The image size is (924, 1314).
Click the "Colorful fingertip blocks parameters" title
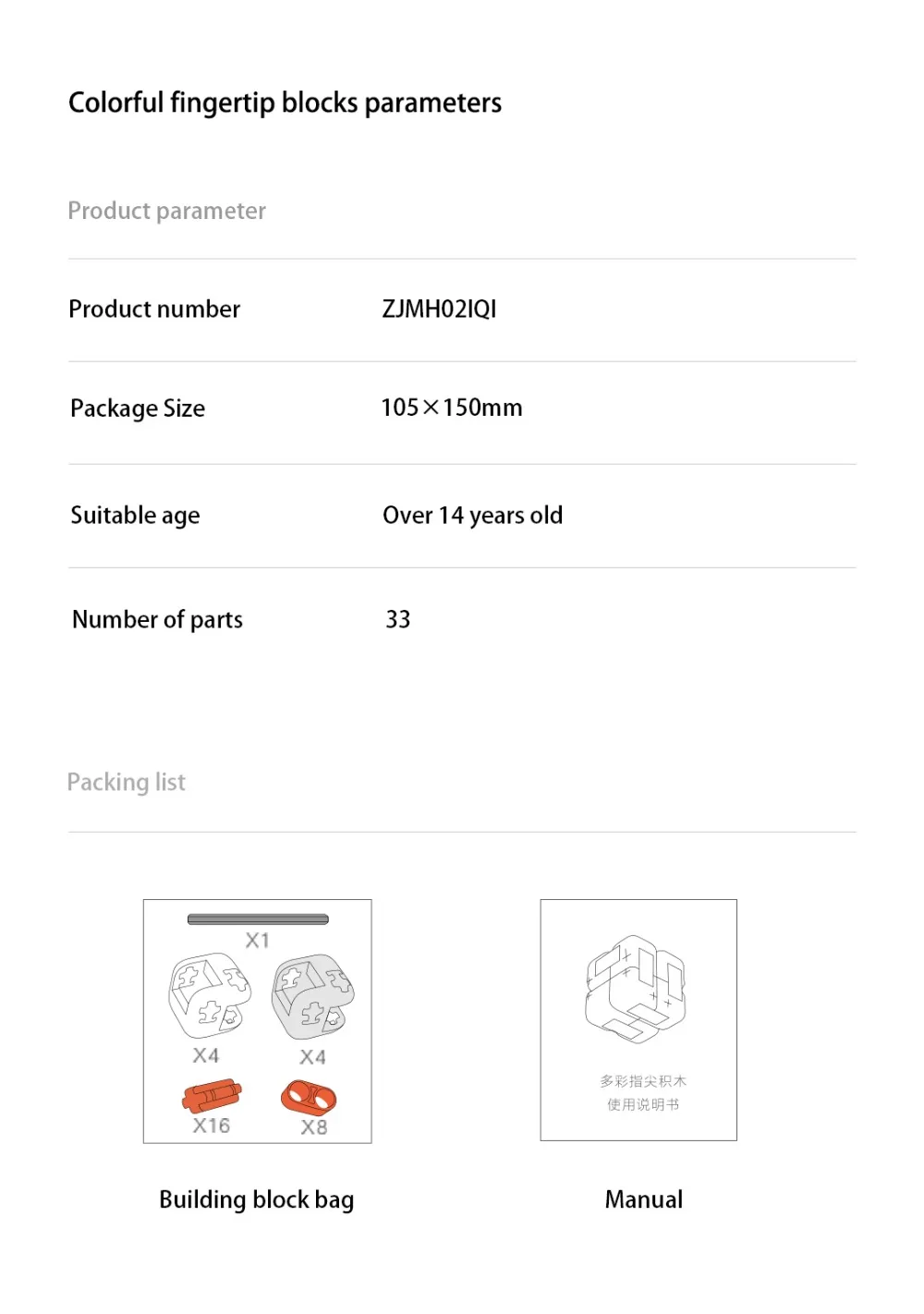pos(285,103)
